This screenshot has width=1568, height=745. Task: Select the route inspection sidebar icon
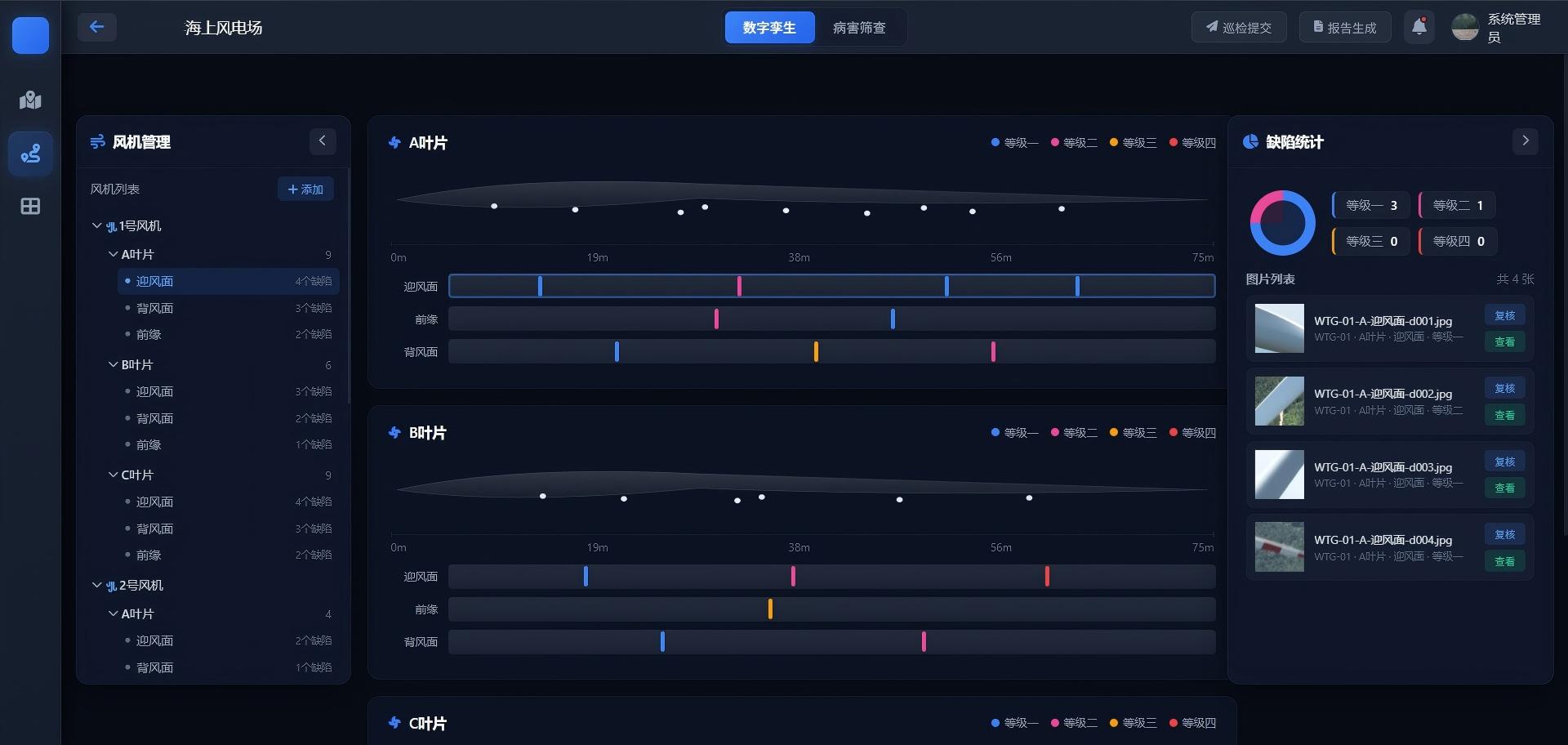(30, 153)
